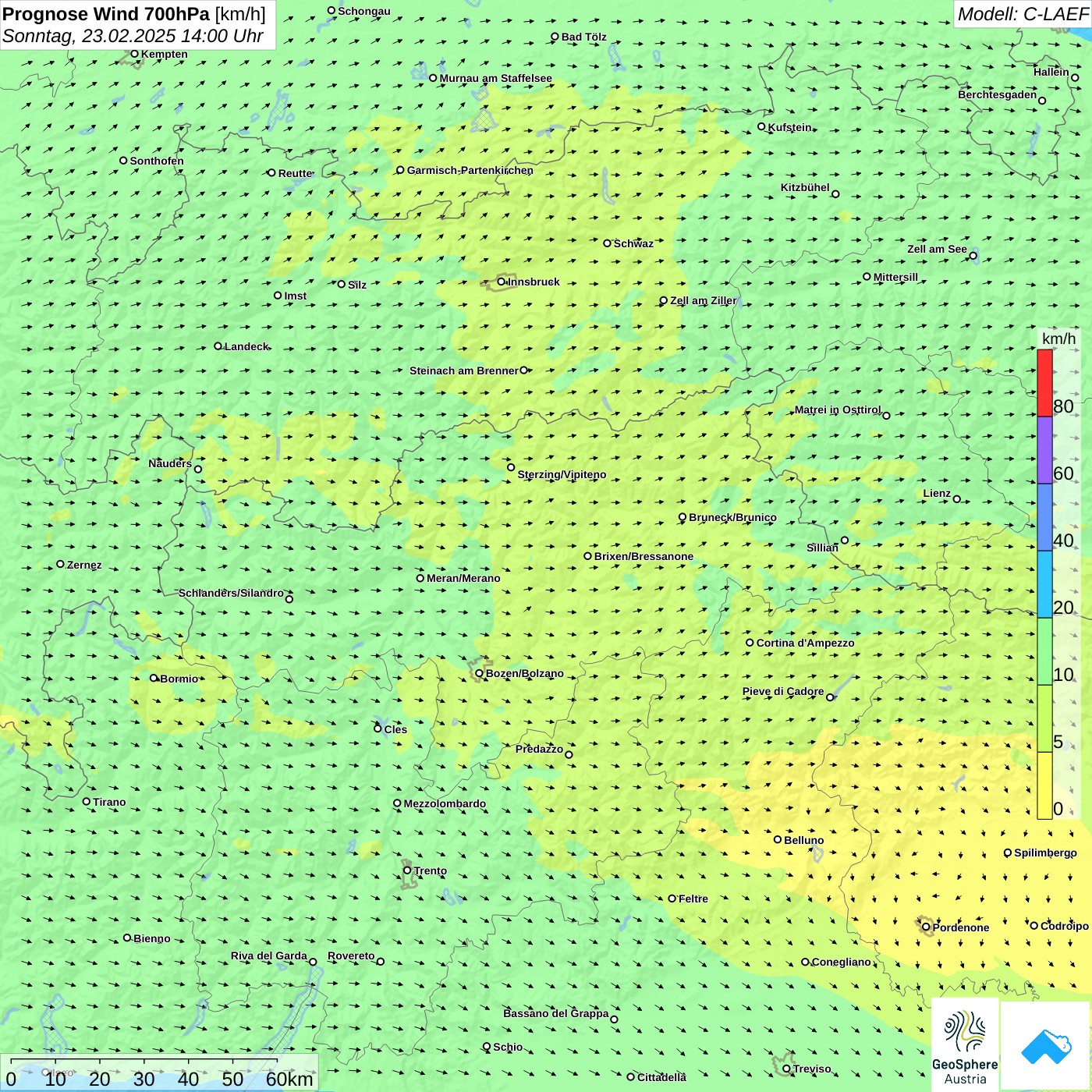Click the Treviso city marker
The height and width of the screenshot is (1092, 1092).
[787, 1069]
